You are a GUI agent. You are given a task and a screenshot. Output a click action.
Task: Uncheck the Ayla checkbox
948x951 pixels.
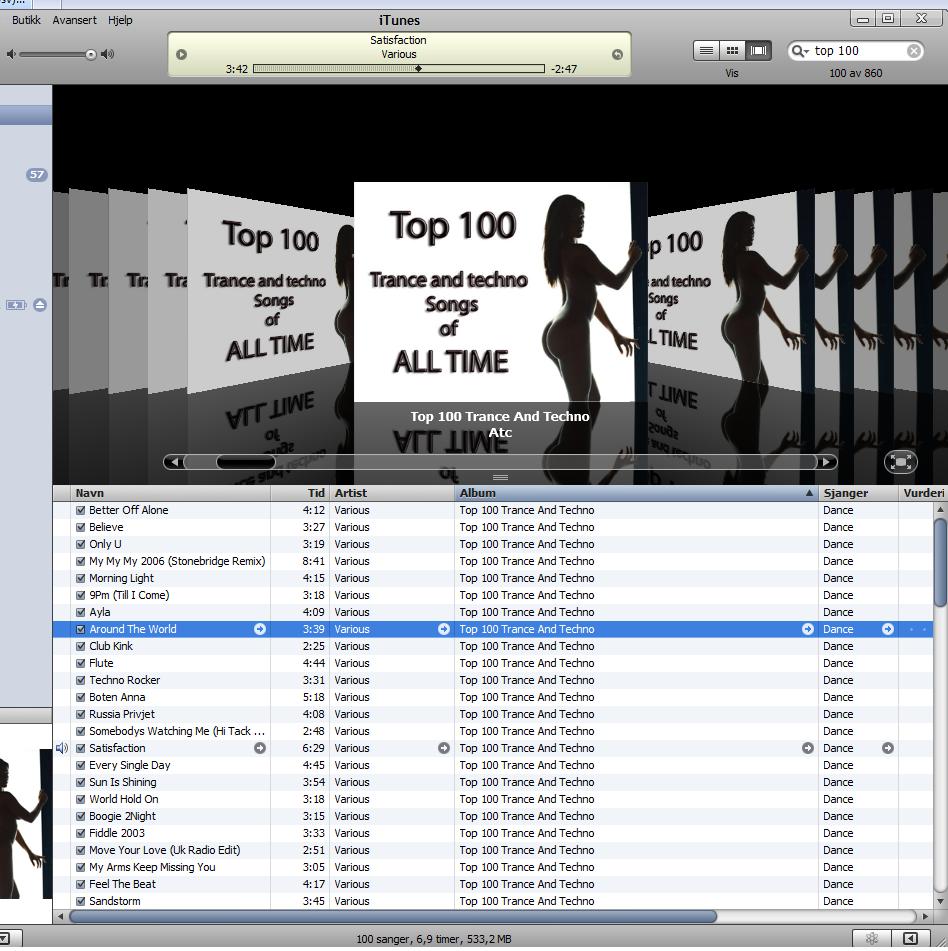click(81, 612)
